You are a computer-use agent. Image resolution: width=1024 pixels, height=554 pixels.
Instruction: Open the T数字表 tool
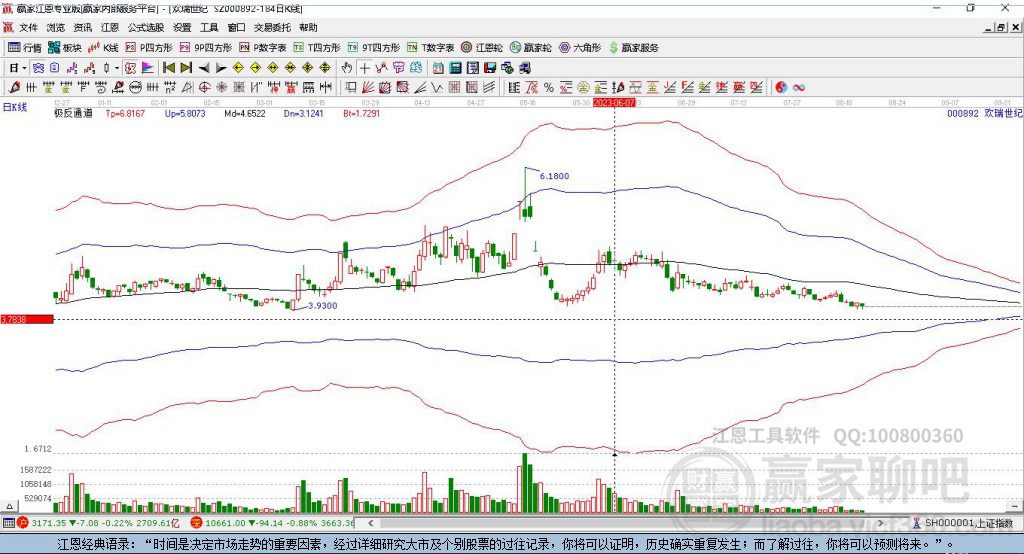430,48
